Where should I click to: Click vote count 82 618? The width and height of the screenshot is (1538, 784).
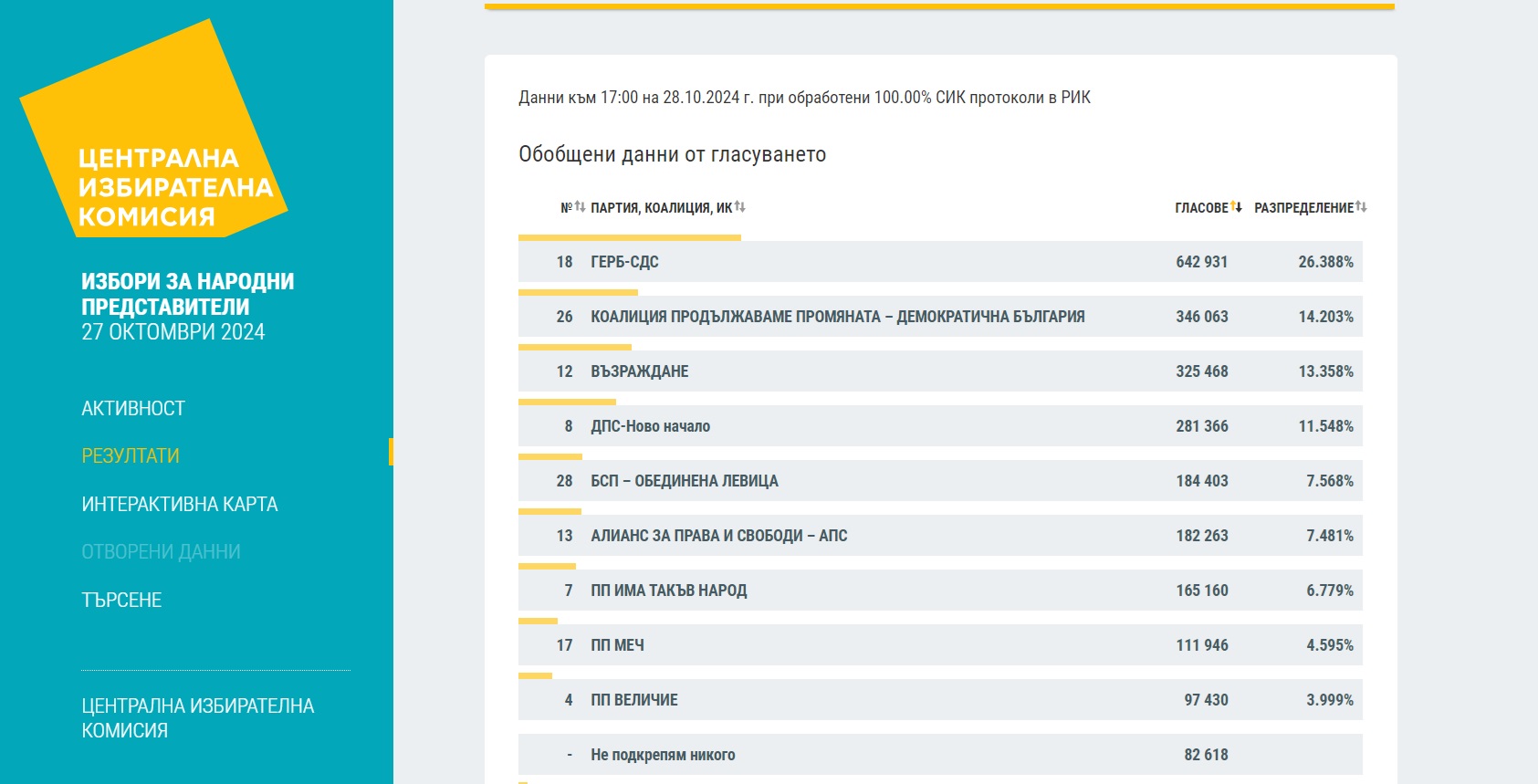click(1206, 755)
